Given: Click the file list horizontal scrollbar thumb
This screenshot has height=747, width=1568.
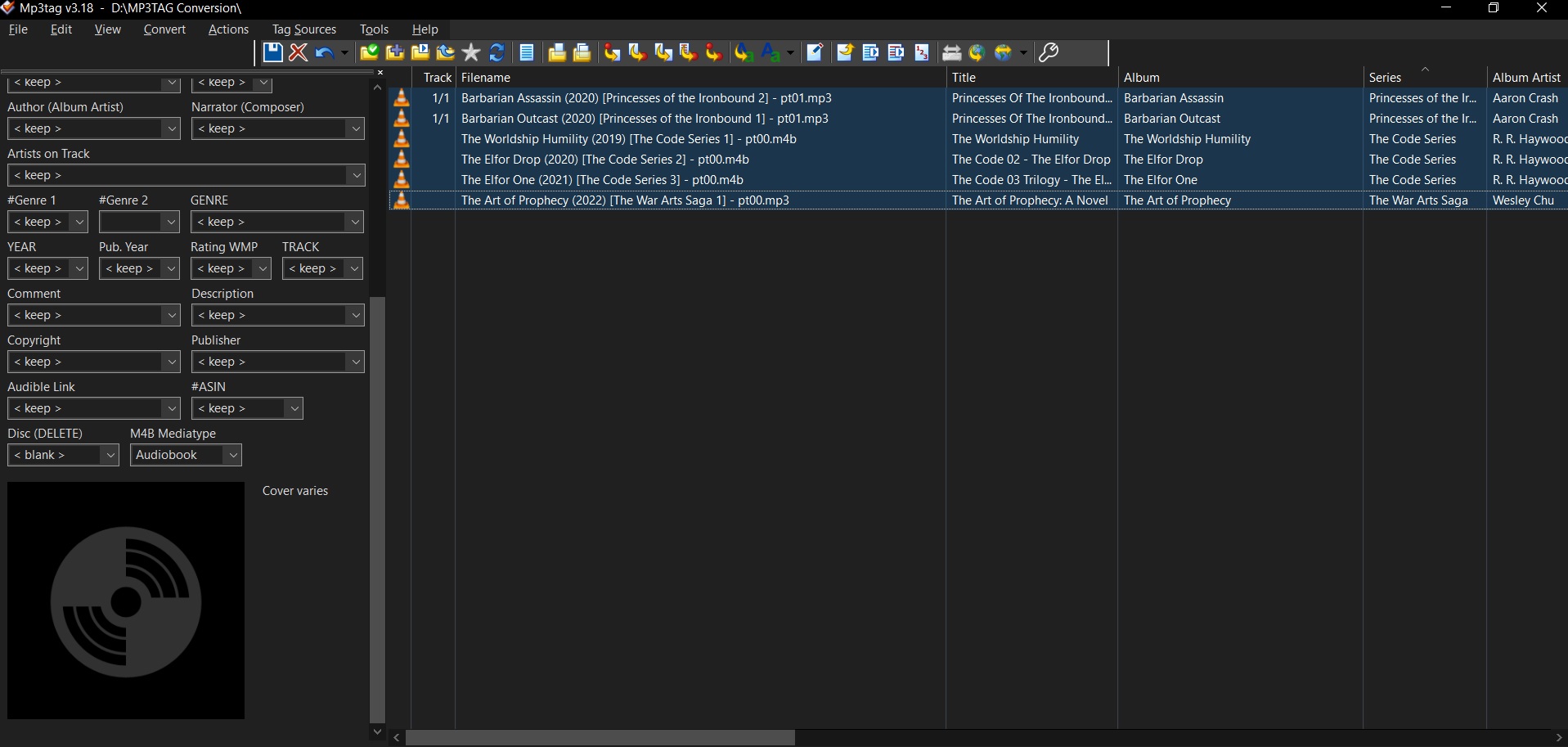Looking at the screenshot, I should pos(600,738).
